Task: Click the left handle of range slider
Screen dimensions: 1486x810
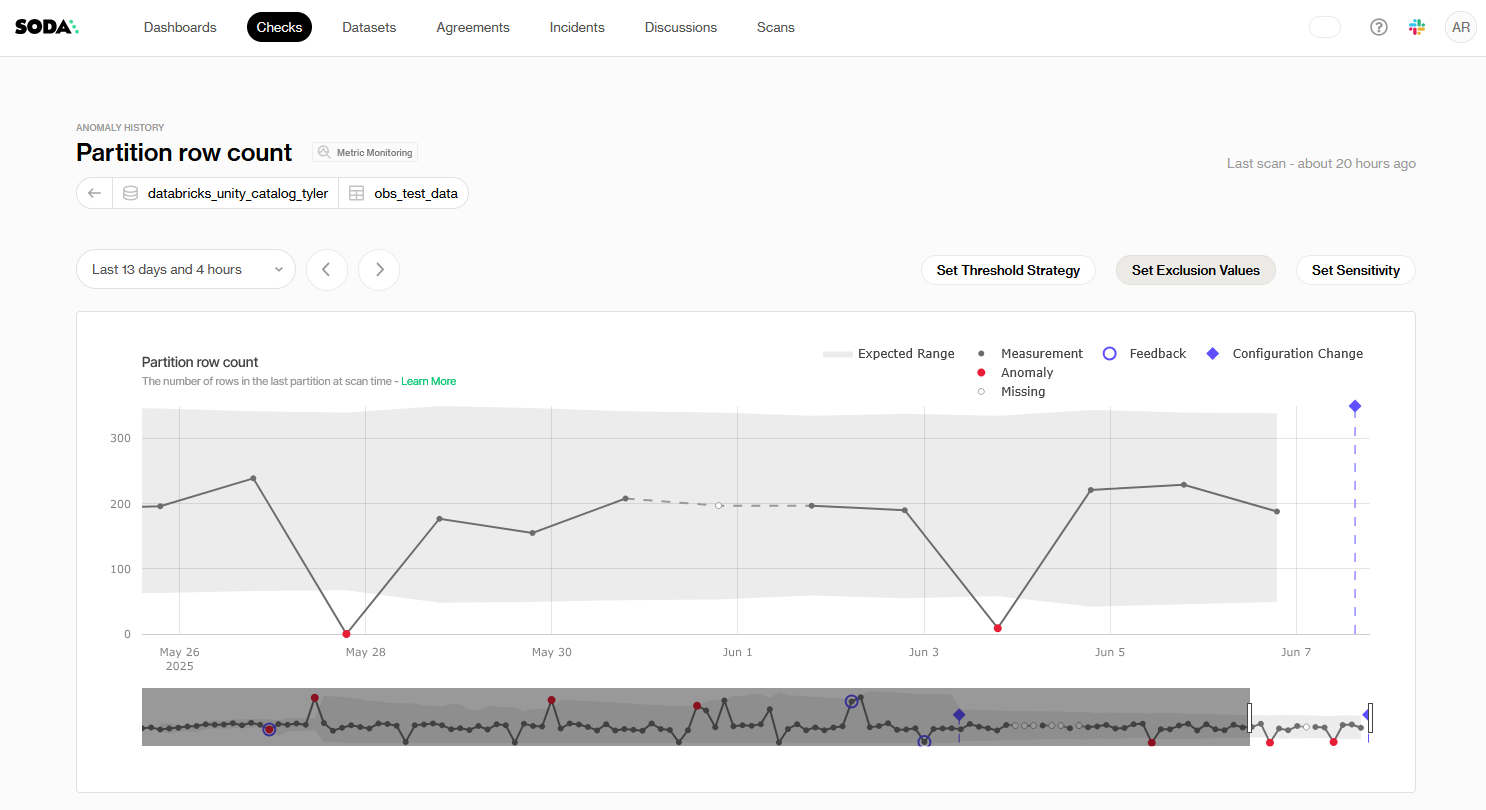Action: (1250, 717)
